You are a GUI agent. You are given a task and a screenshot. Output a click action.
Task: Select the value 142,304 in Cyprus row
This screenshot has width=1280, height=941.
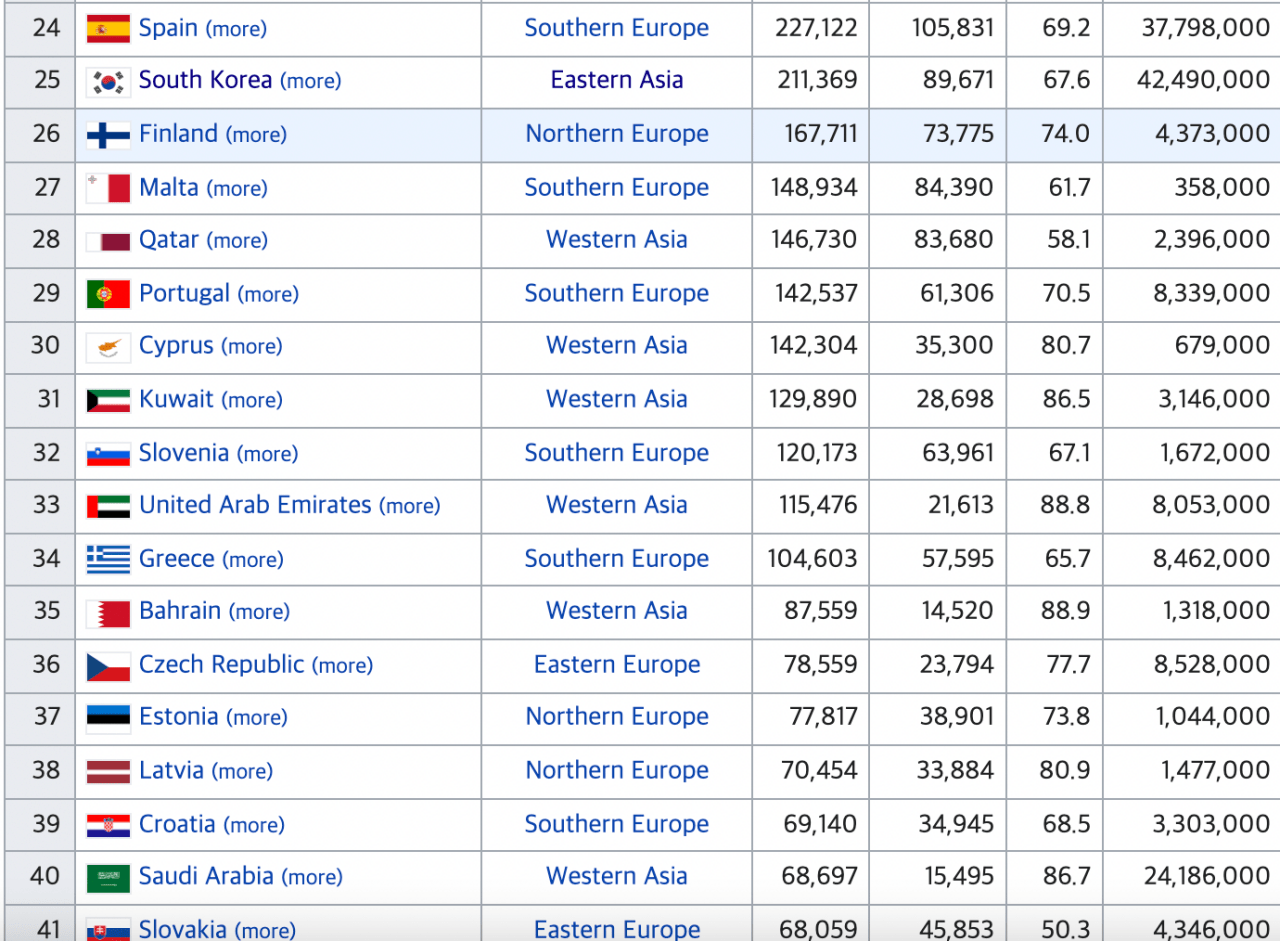pos(813,346)
